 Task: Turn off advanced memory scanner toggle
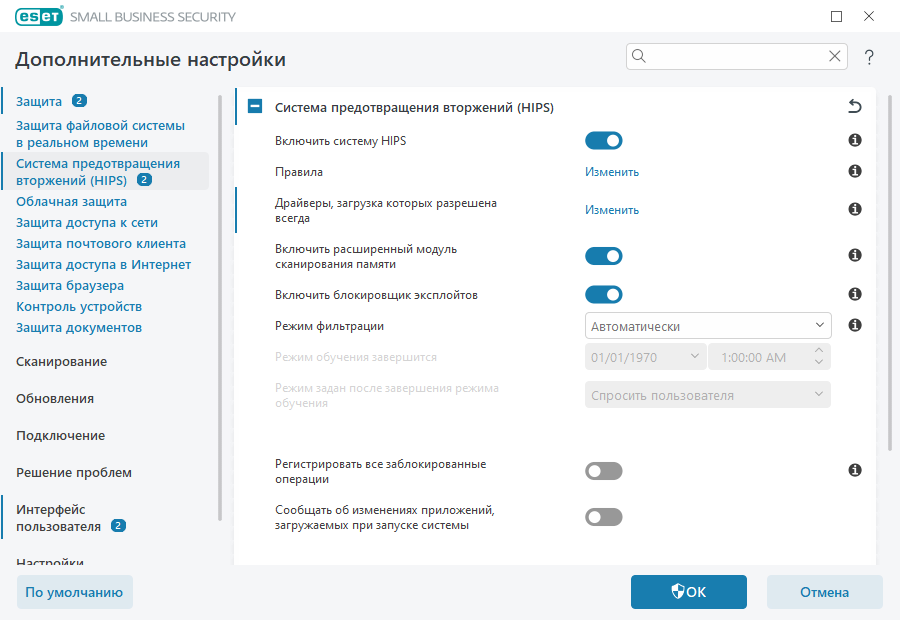603,256
